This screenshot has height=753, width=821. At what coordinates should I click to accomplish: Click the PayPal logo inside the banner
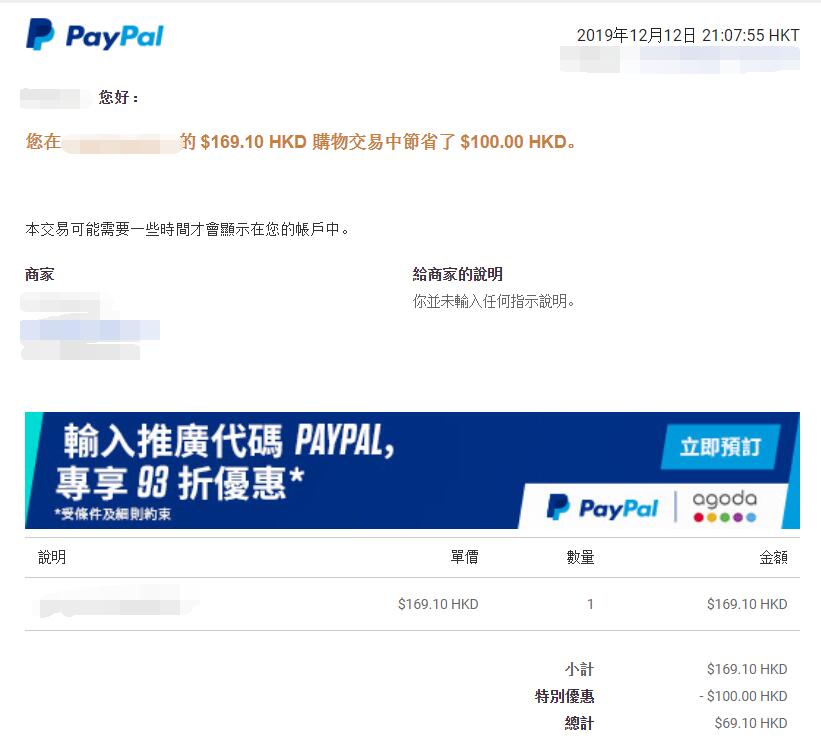pos(602,507)
